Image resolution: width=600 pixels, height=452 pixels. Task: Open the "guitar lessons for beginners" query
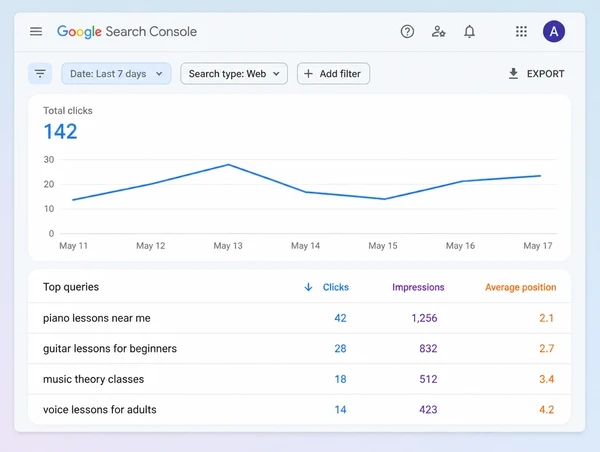110,349
